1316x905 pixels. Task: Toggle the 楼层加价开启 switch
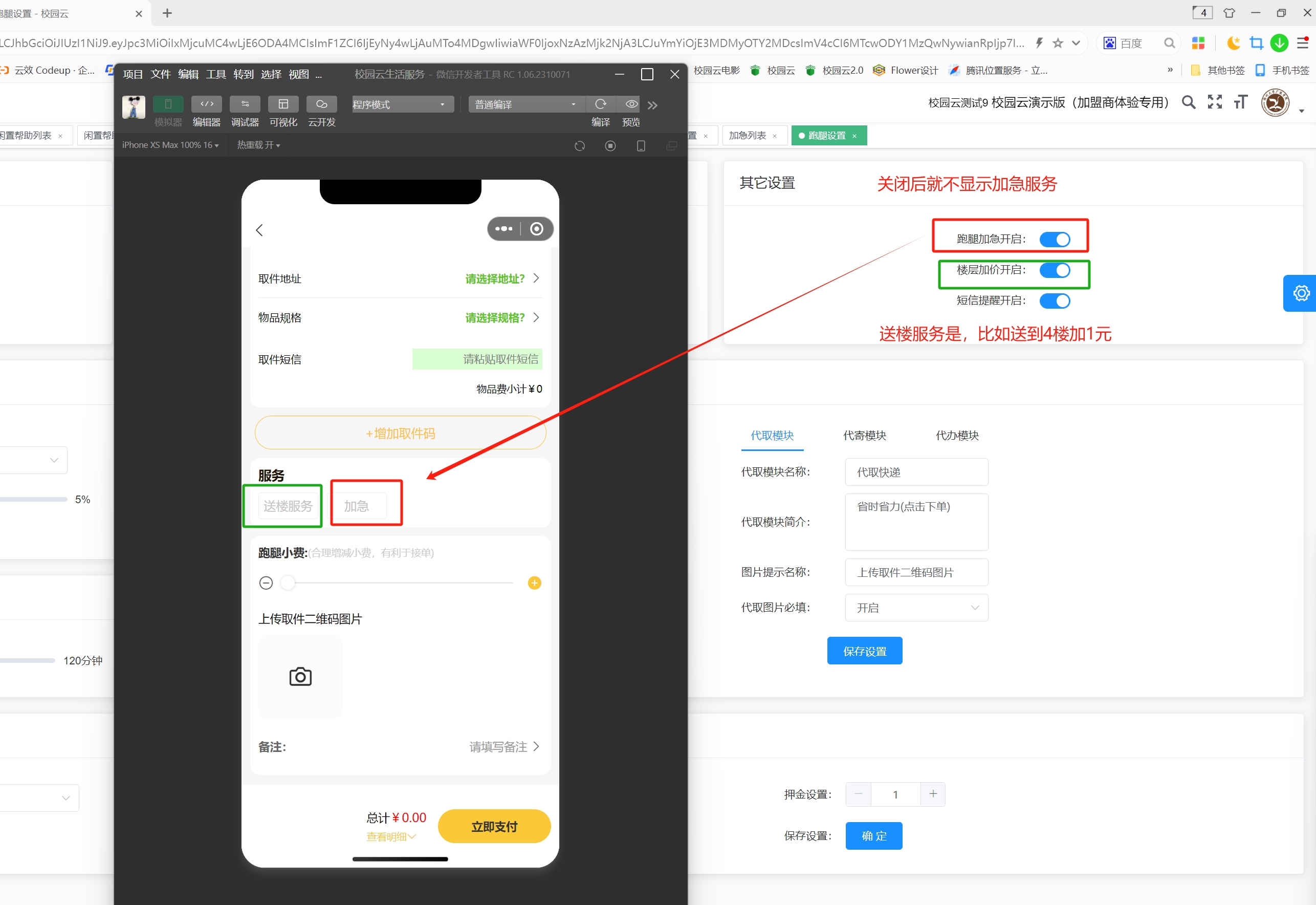pyautogui.click(x=1055, y=270)
